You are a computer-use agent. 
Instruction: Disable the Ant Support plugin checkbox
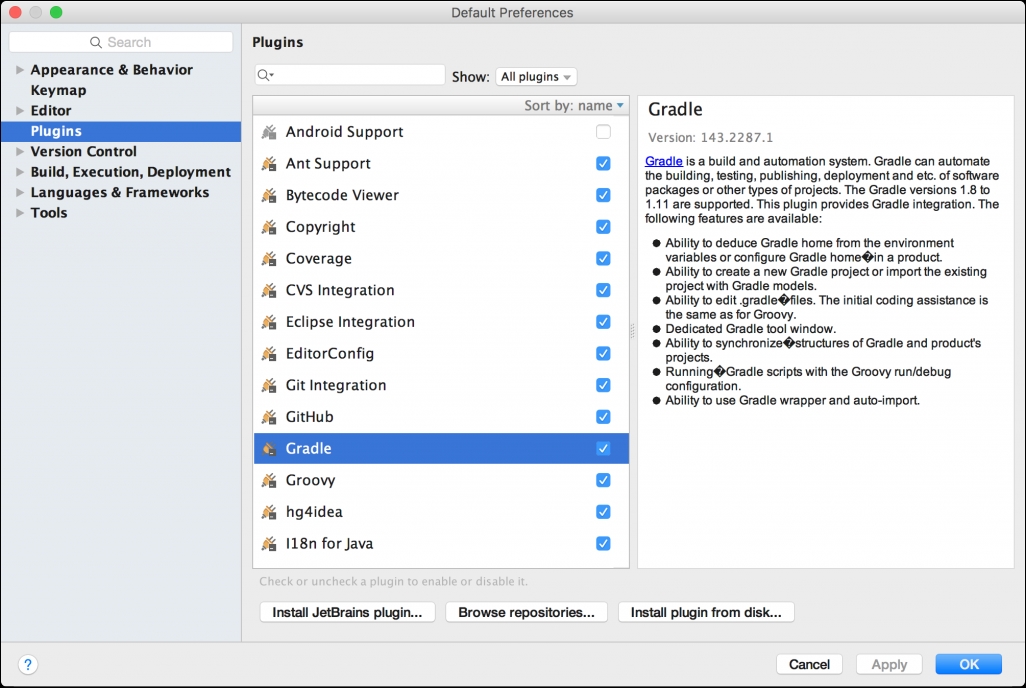pos(603,164)
